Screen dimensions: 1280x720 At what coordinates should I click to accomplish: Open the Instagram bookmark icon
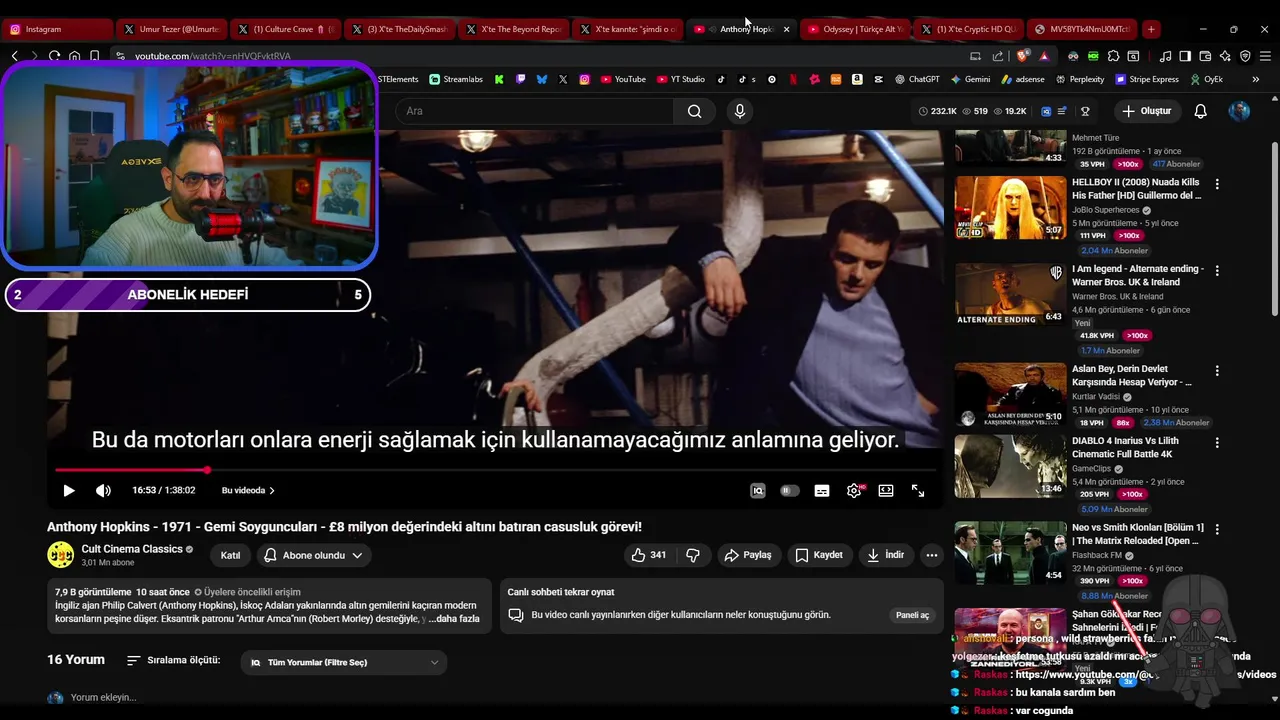pos(585,79)
